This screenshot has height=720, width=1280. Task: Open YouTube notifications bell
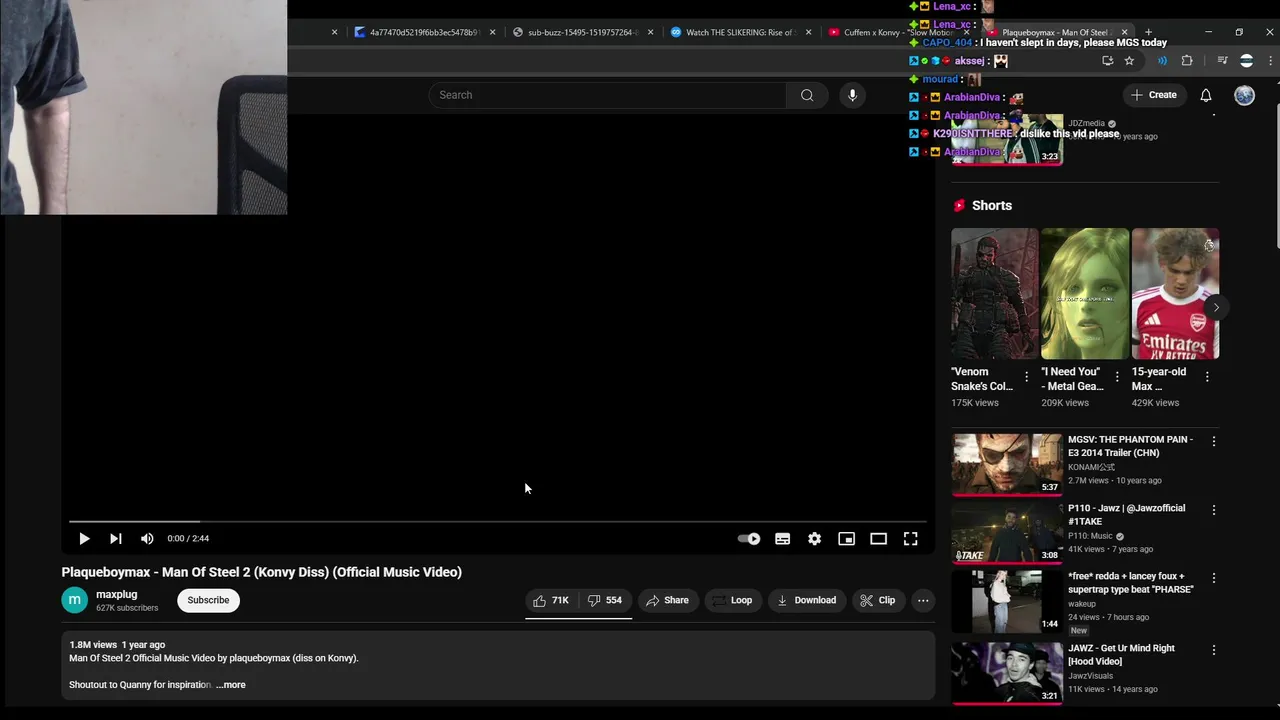(1206, 95)
